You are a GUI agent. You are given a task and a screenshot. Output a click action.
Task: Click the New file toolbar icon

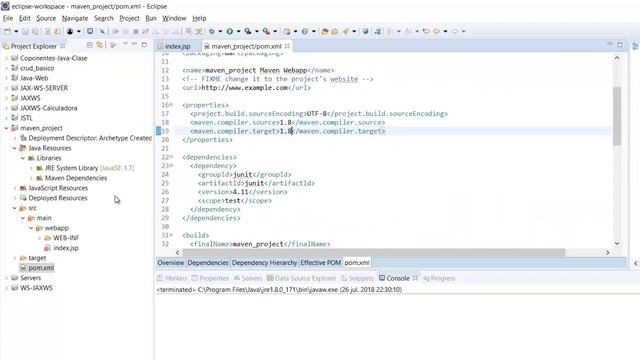coord(8,31)
